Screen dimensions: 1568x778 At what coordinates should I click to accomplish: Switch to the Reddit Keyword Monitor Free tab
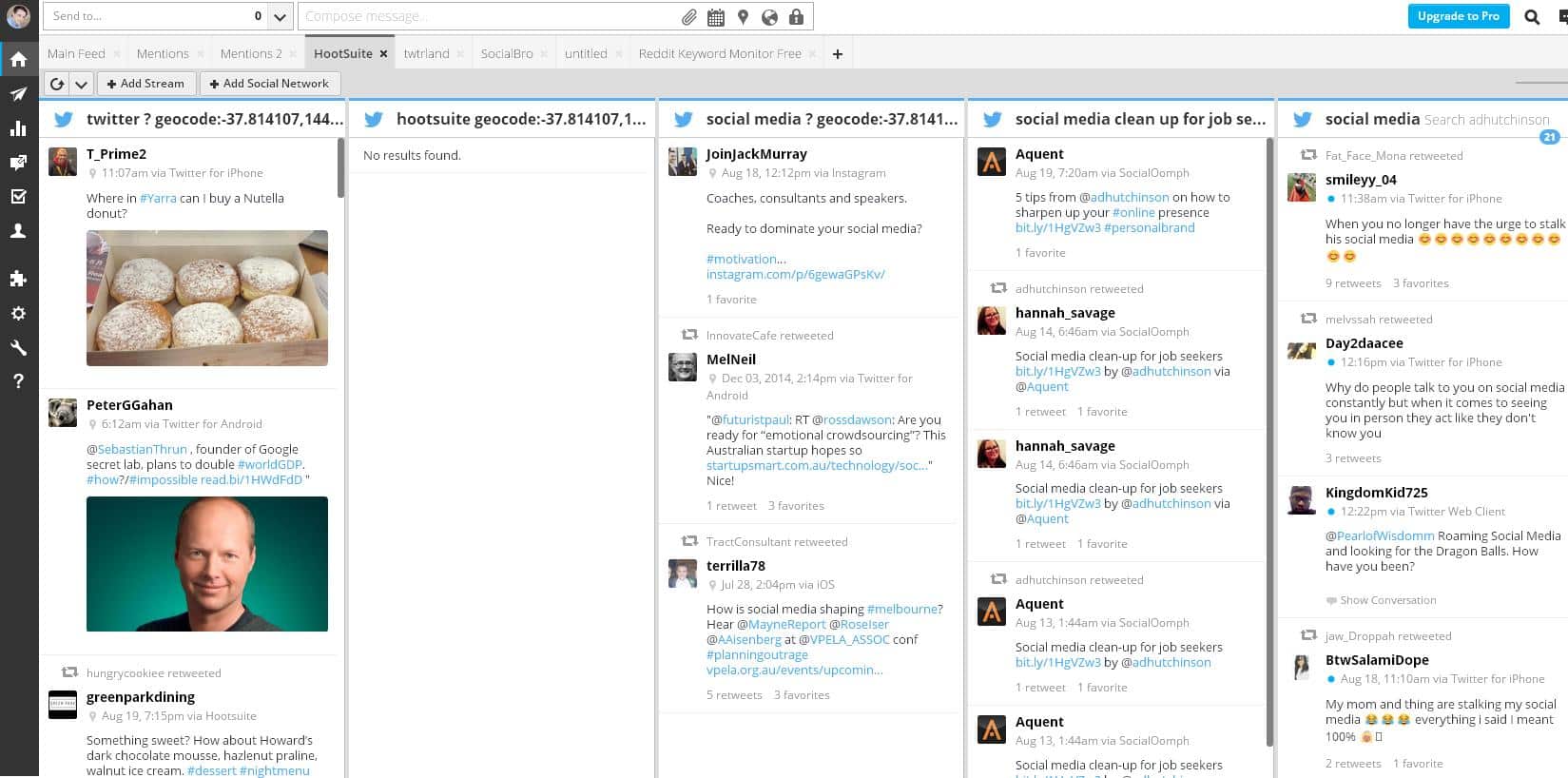pyautogui.click(x=719, y=54)
